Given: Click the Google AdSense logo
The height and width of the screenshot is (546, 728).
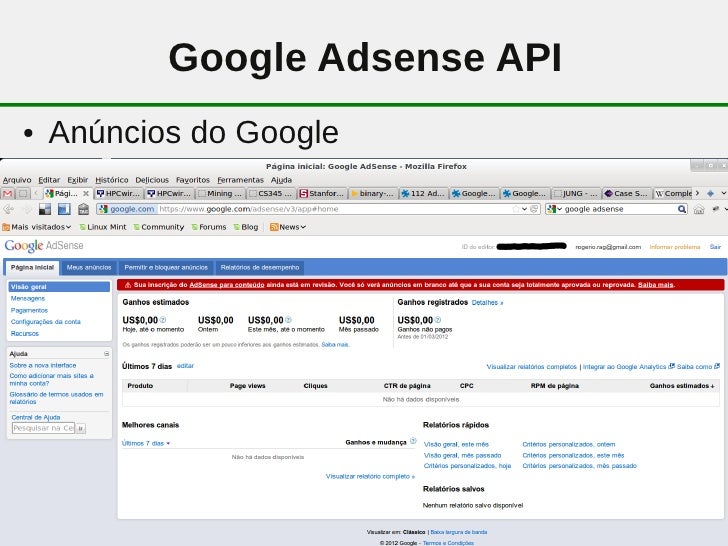Looking at the screenshot, I should tap(44, 246).
